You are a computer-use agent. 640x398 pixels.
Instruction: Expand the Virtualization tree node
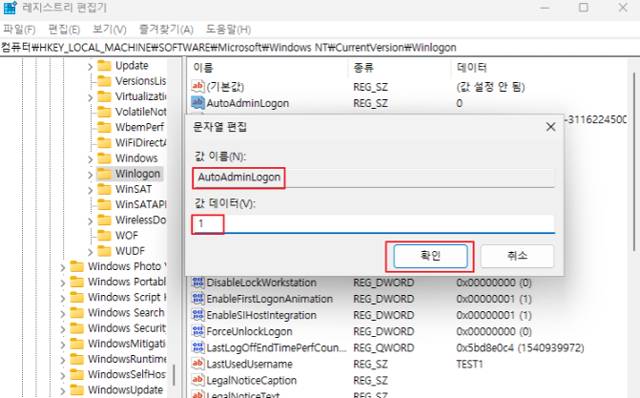tap(90, 97)
